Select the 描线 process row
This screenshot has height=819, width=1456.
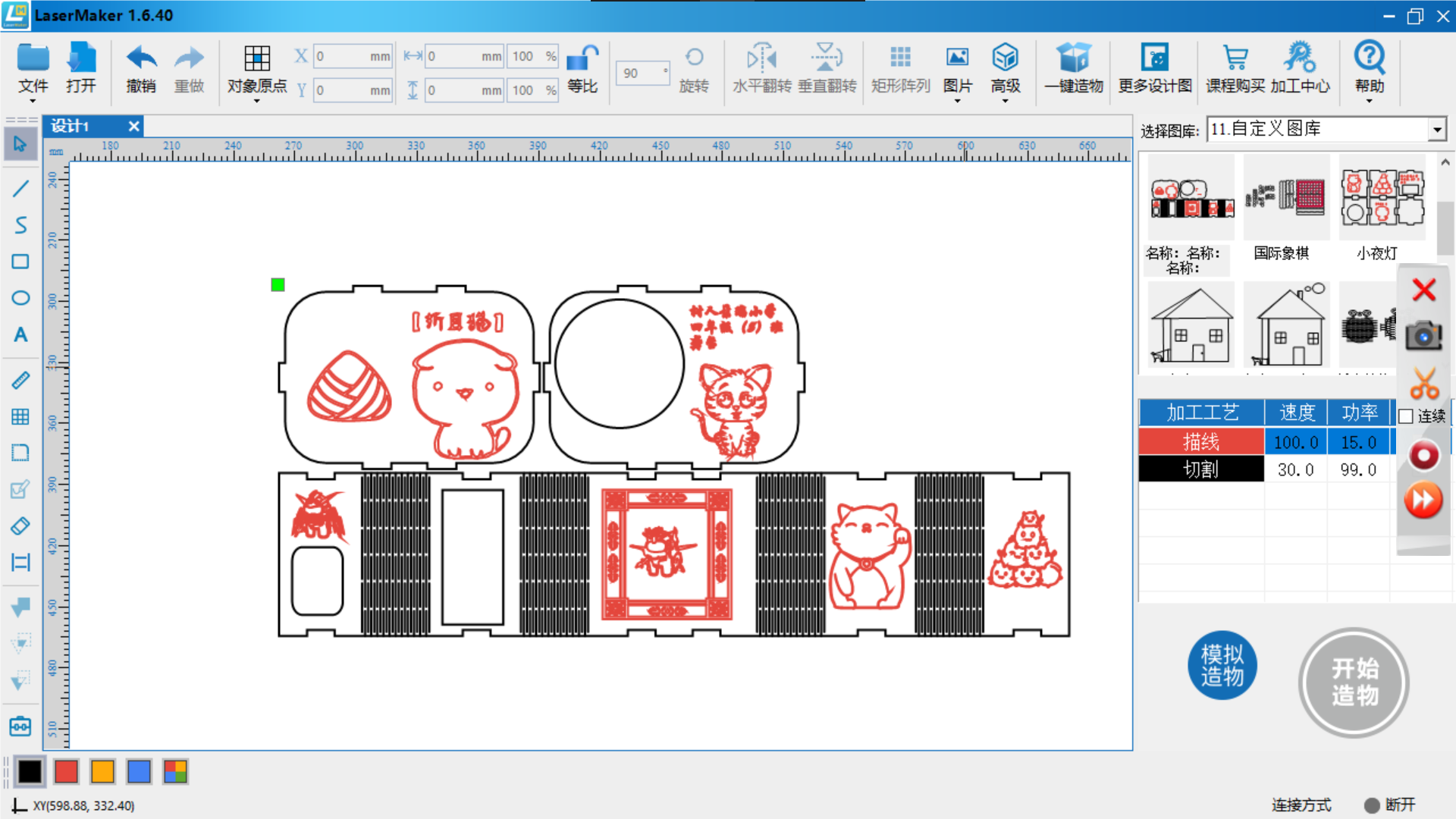1200,441
